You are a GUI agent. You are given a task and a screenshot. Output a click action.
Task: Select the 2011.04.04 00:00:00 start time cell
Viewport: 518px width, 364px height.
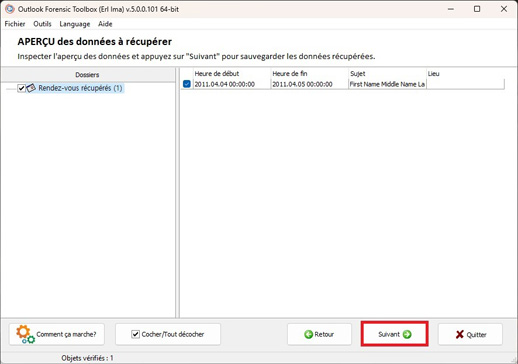pyautogui.click(x=232, y=84)
